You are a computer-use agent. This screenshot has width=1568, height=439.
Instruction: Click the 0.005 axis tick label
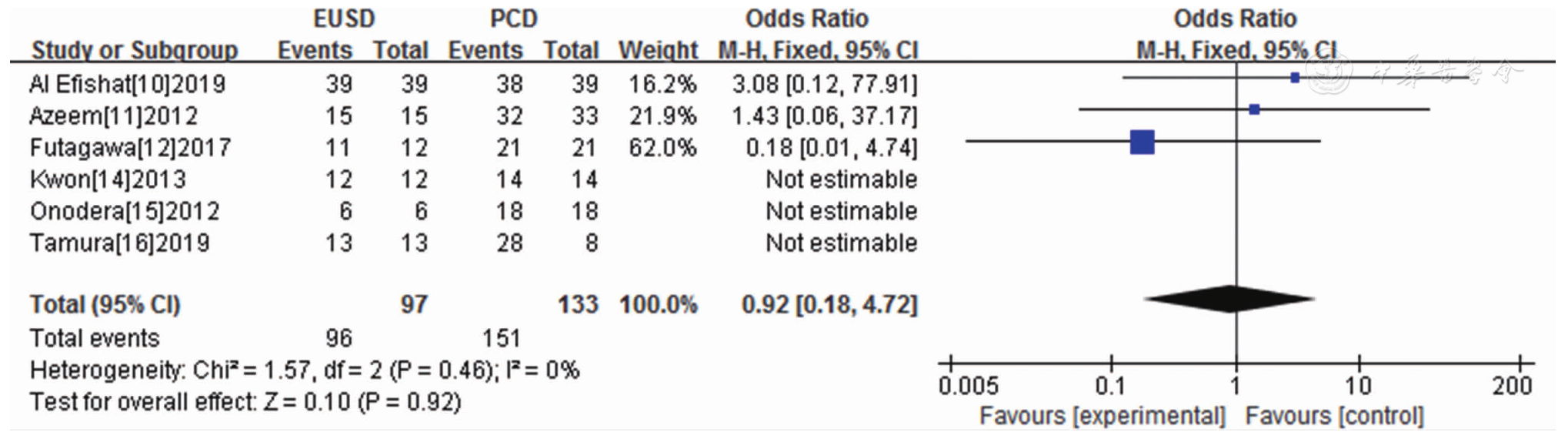pyautogui.click(x=968, y=386)
